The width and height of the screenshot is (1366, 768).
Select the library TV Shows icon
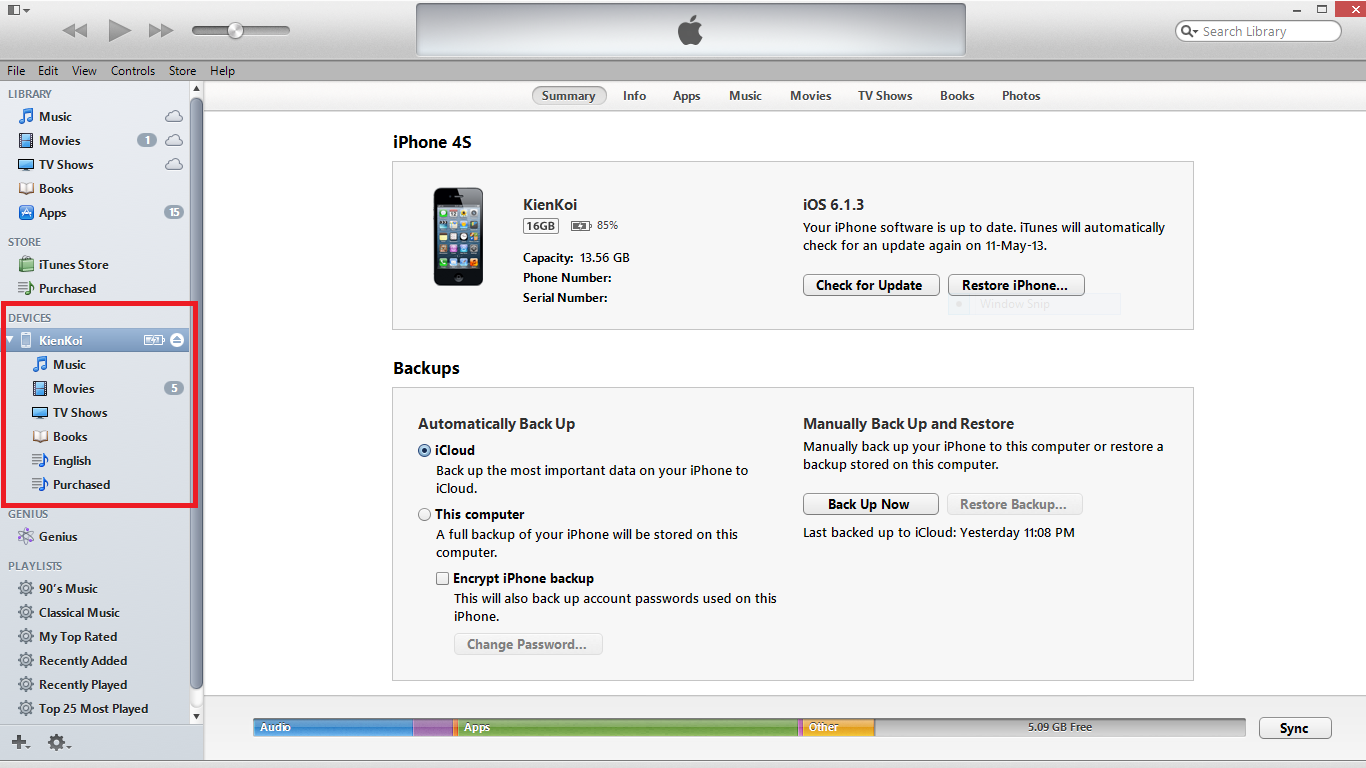(x=27, y=164)
